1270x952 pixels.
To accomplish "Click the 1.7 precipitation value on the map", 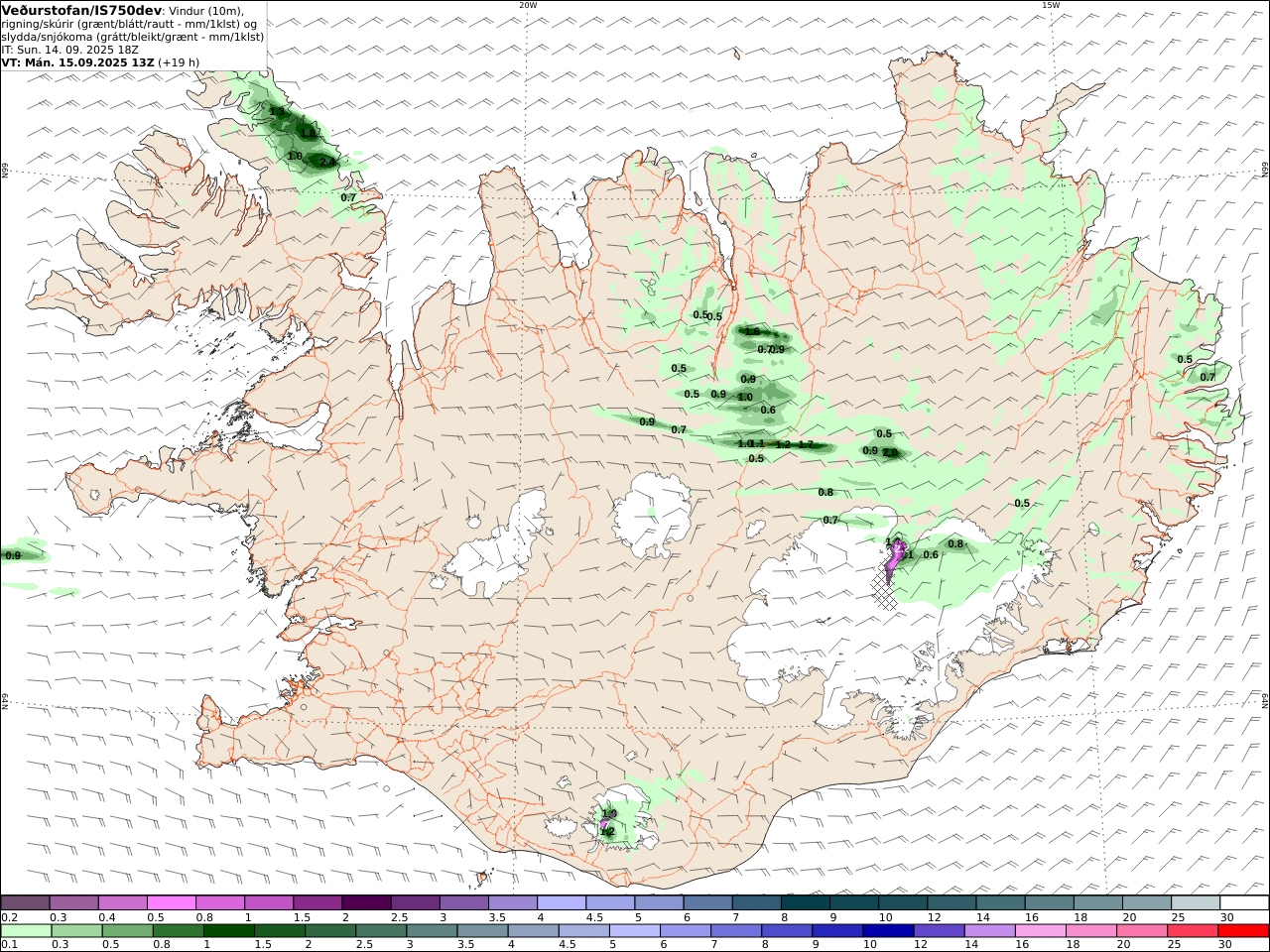I will pyautogui.click(x=806, y=445).
